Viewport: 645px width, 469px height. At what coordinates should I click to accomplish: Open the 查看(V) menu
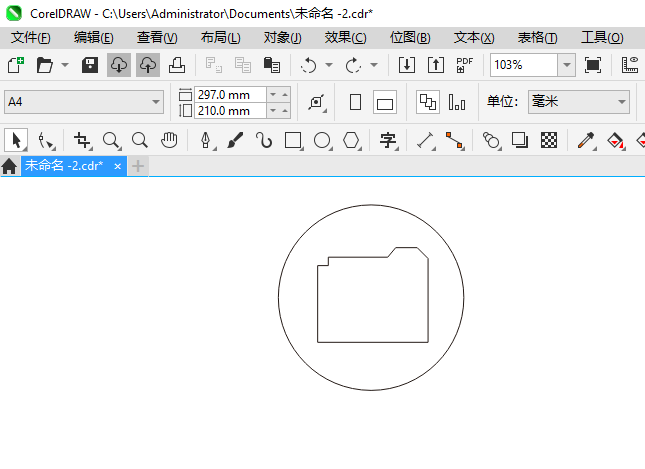coord(157,37)
